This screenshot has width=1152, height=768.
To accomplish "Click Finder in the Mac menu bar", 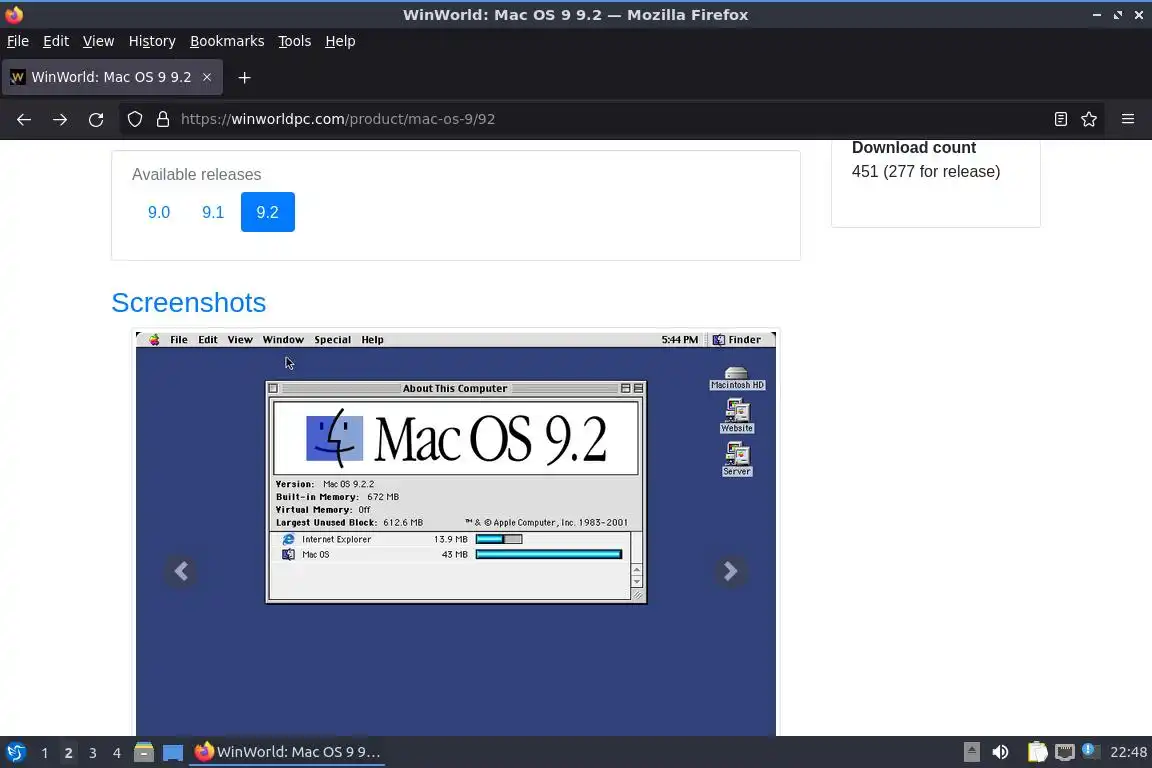I will pyautogui.click(x=737, y=340).
